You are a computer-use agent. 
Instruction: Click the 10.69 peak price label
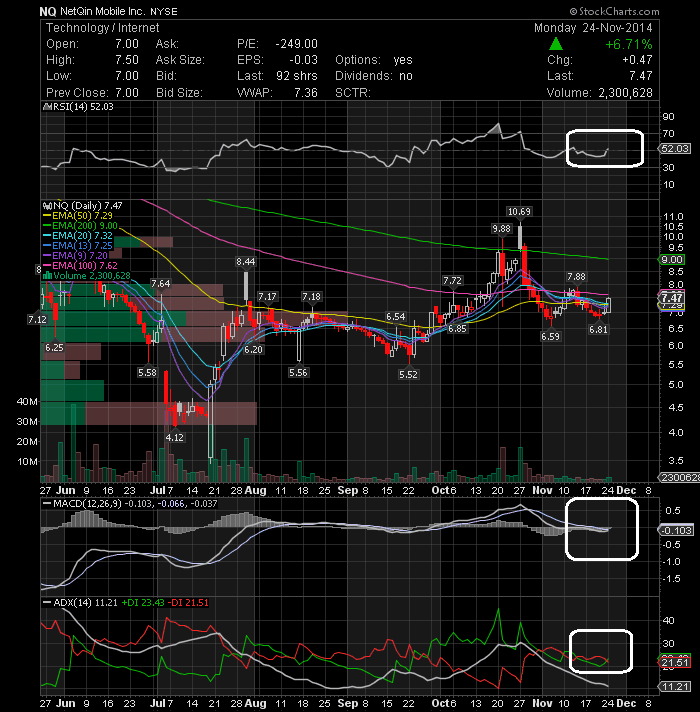click(519, 212)
